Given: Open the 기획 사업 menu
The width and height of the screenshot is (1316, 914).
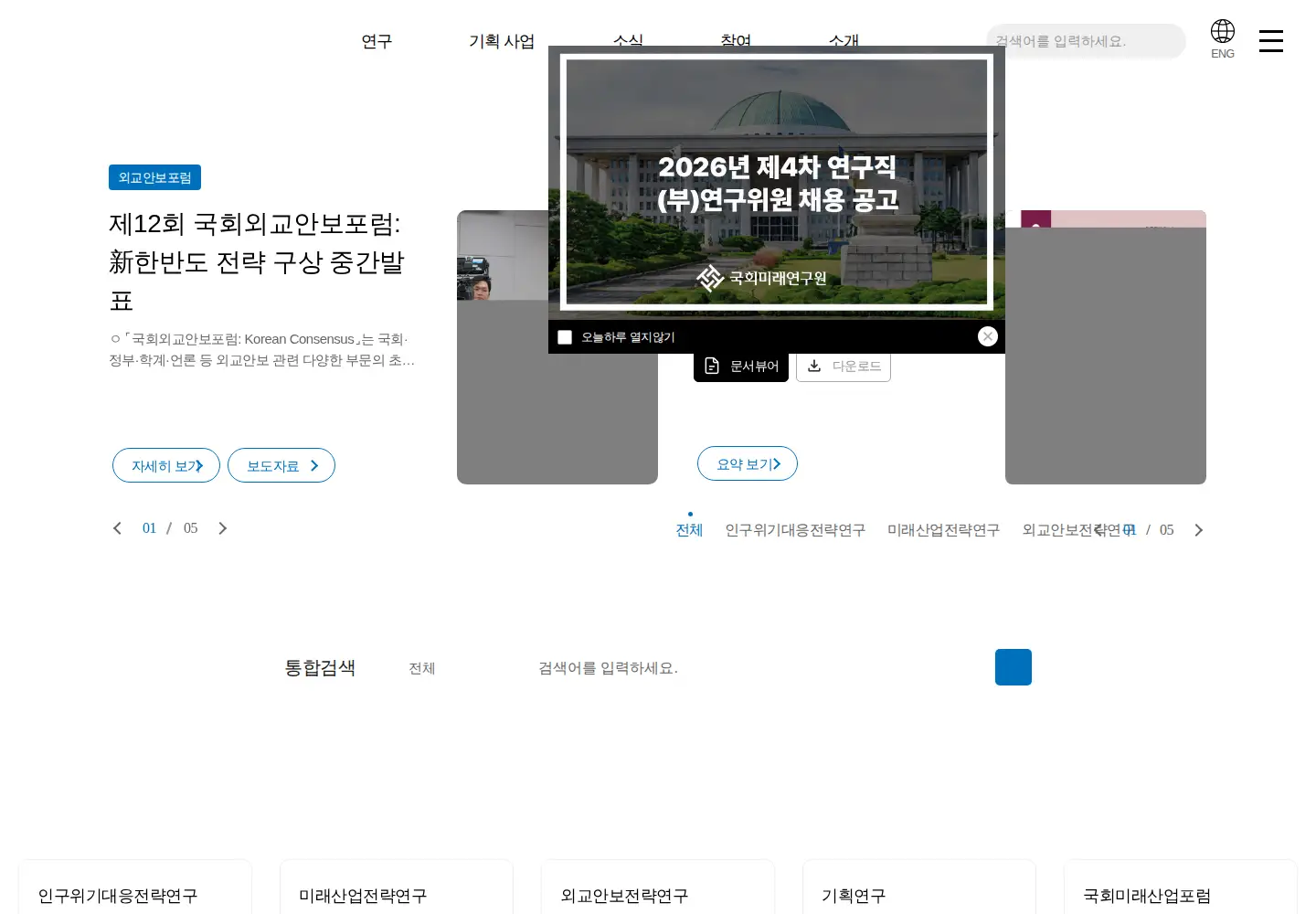Looking at the screenshot, I should pos(502,41).
